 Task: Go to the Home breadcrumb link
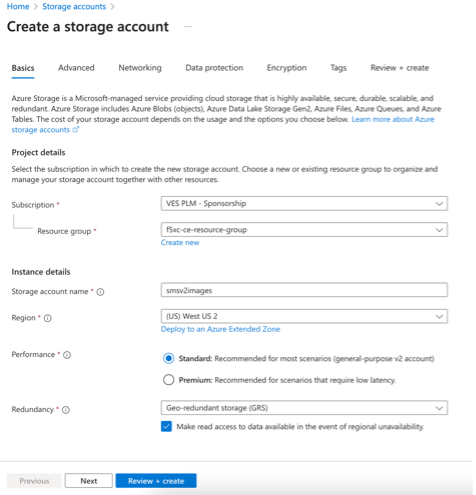(x=18, y=7)
